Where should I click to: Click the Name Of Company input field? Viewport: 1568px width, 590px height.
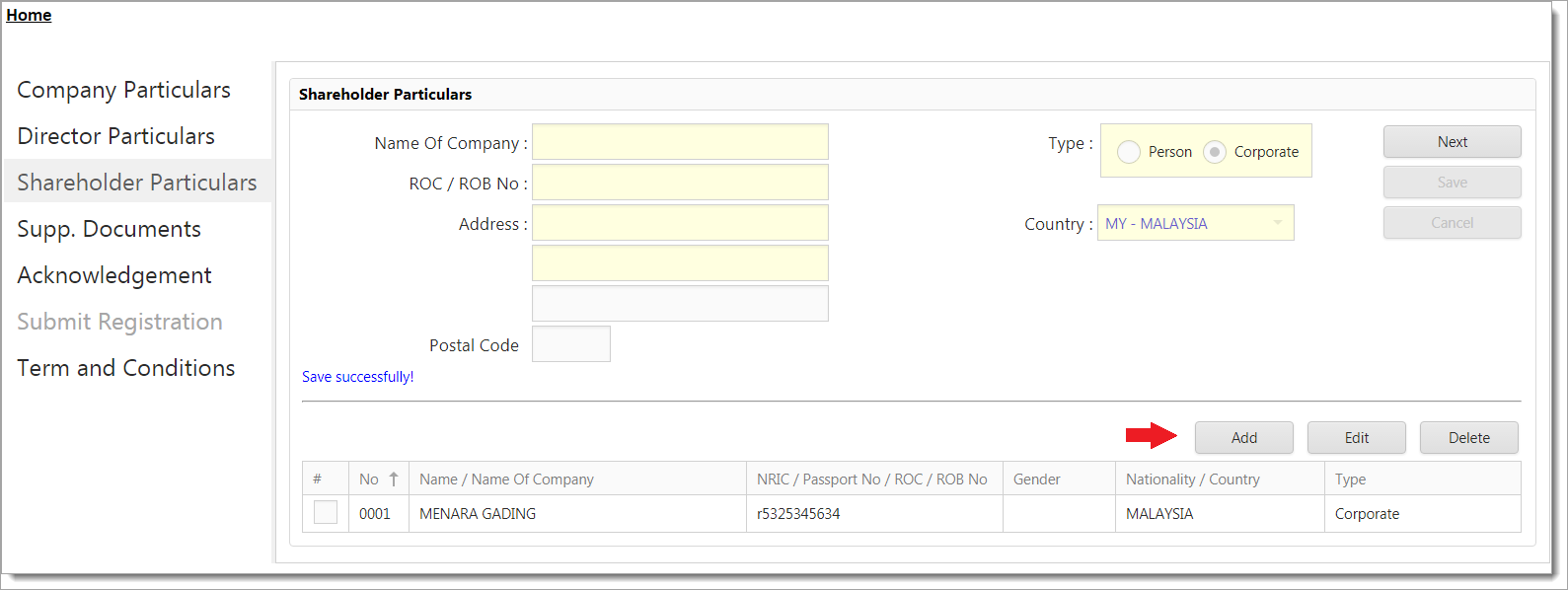pos(680,142)
